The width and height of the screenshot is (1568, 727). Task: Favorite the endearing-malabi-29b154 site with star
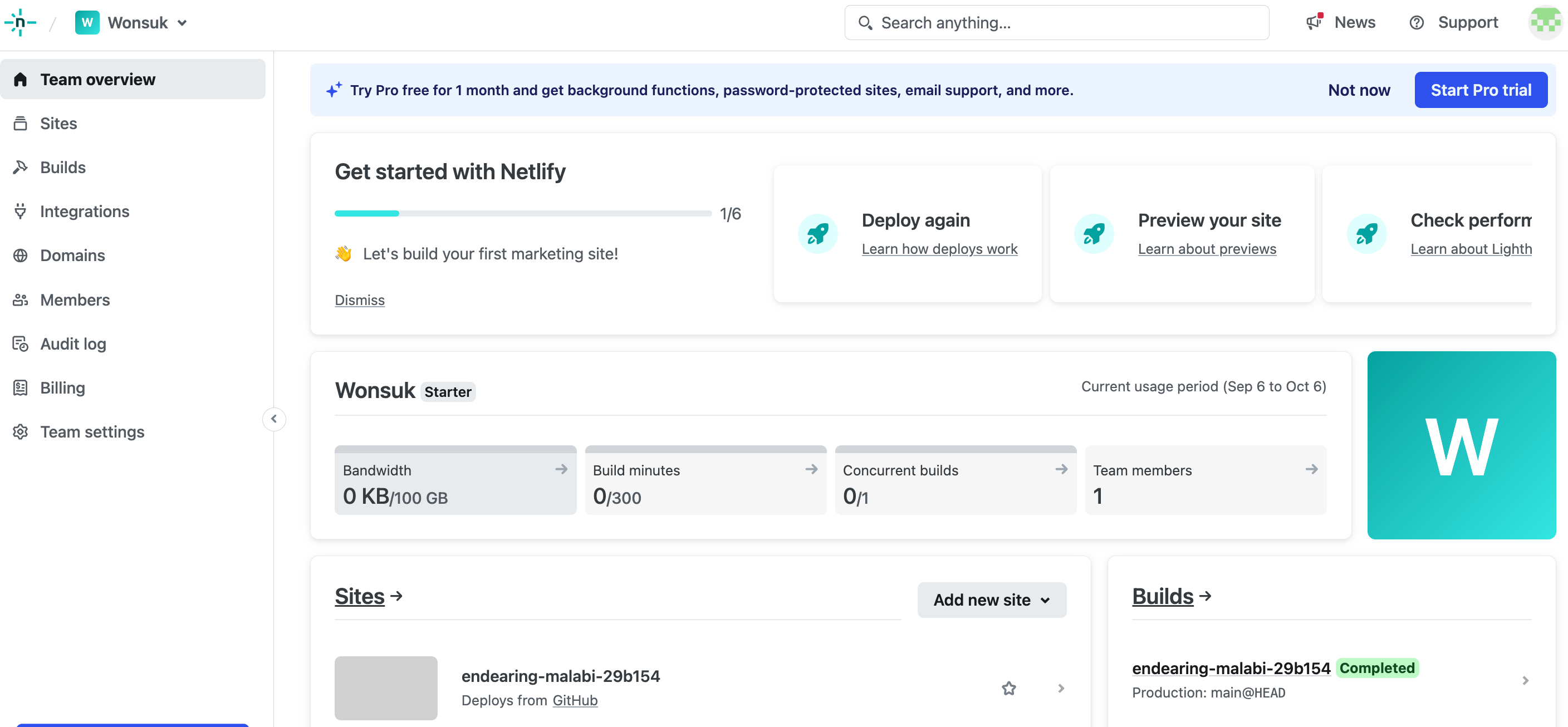pos(1008,688)
